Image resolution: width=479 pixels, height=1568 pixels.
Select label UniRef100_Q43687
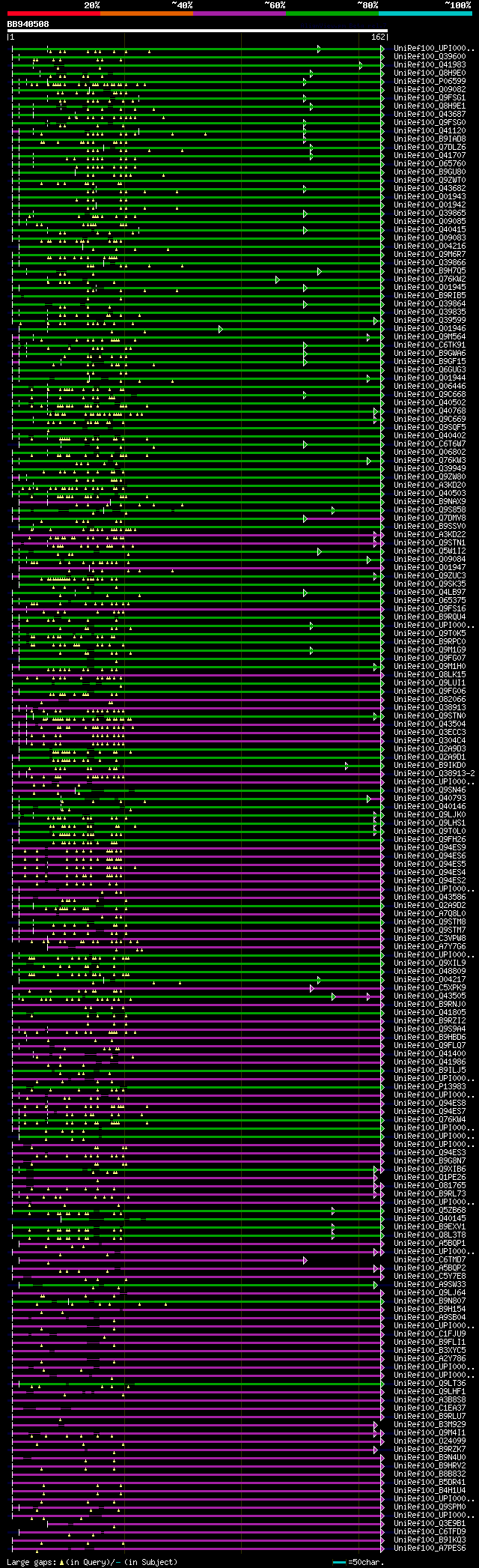[x=430, y=114]
